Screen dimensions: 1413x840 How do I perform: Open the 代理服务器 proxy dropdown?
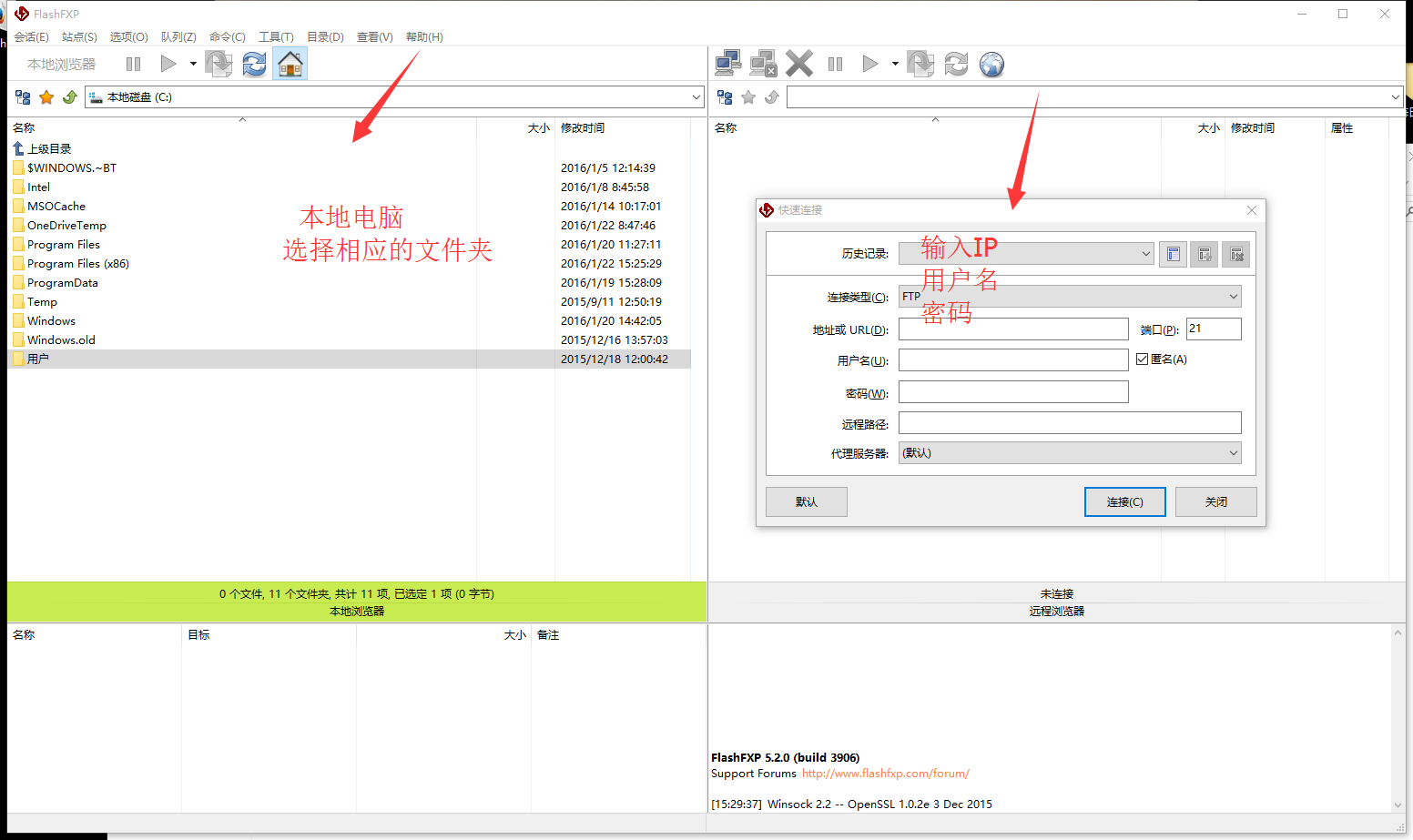click(x=1070, y=453)
